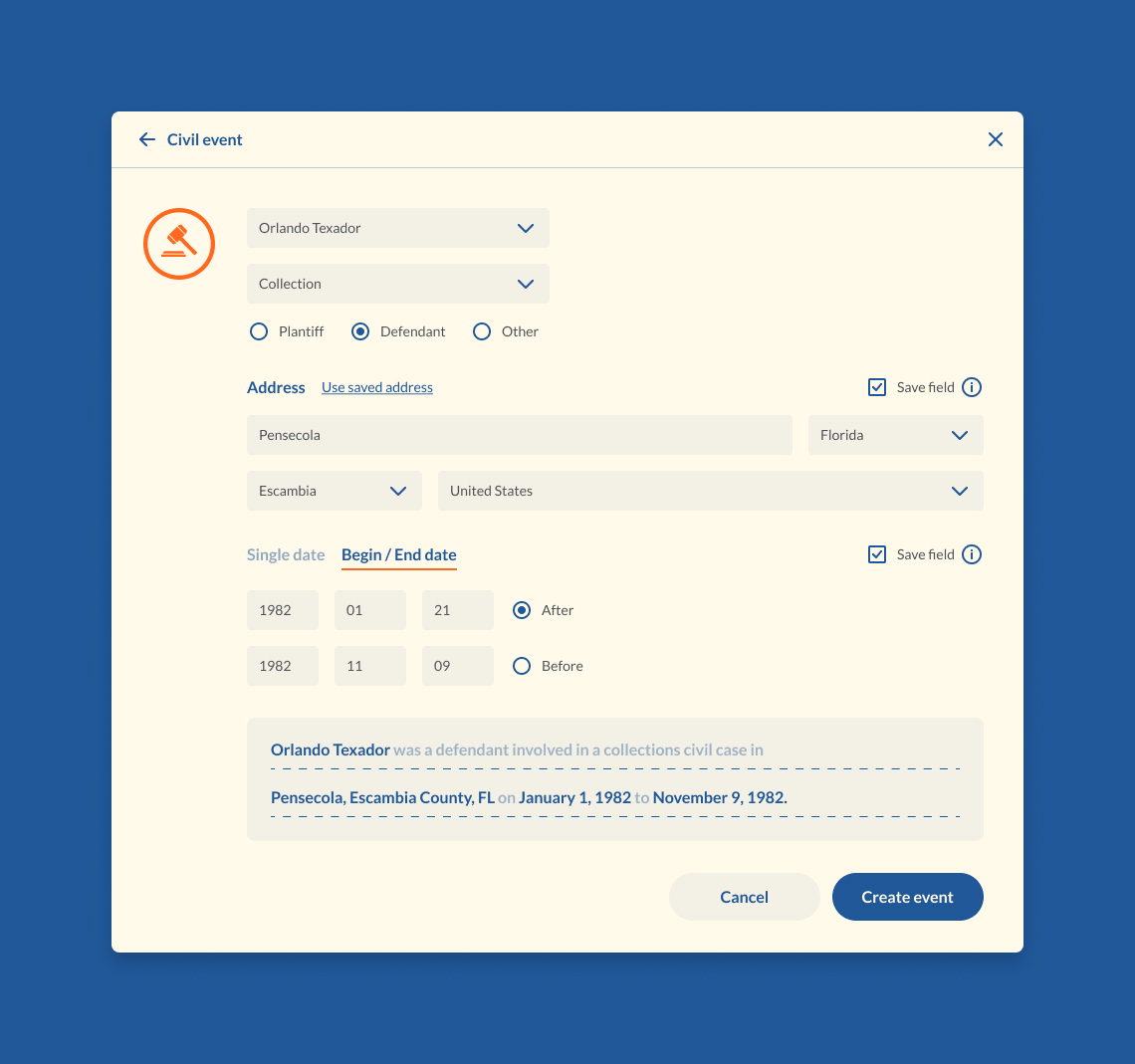
Task: Switch to the Single date tab
Action: (286, 554)
